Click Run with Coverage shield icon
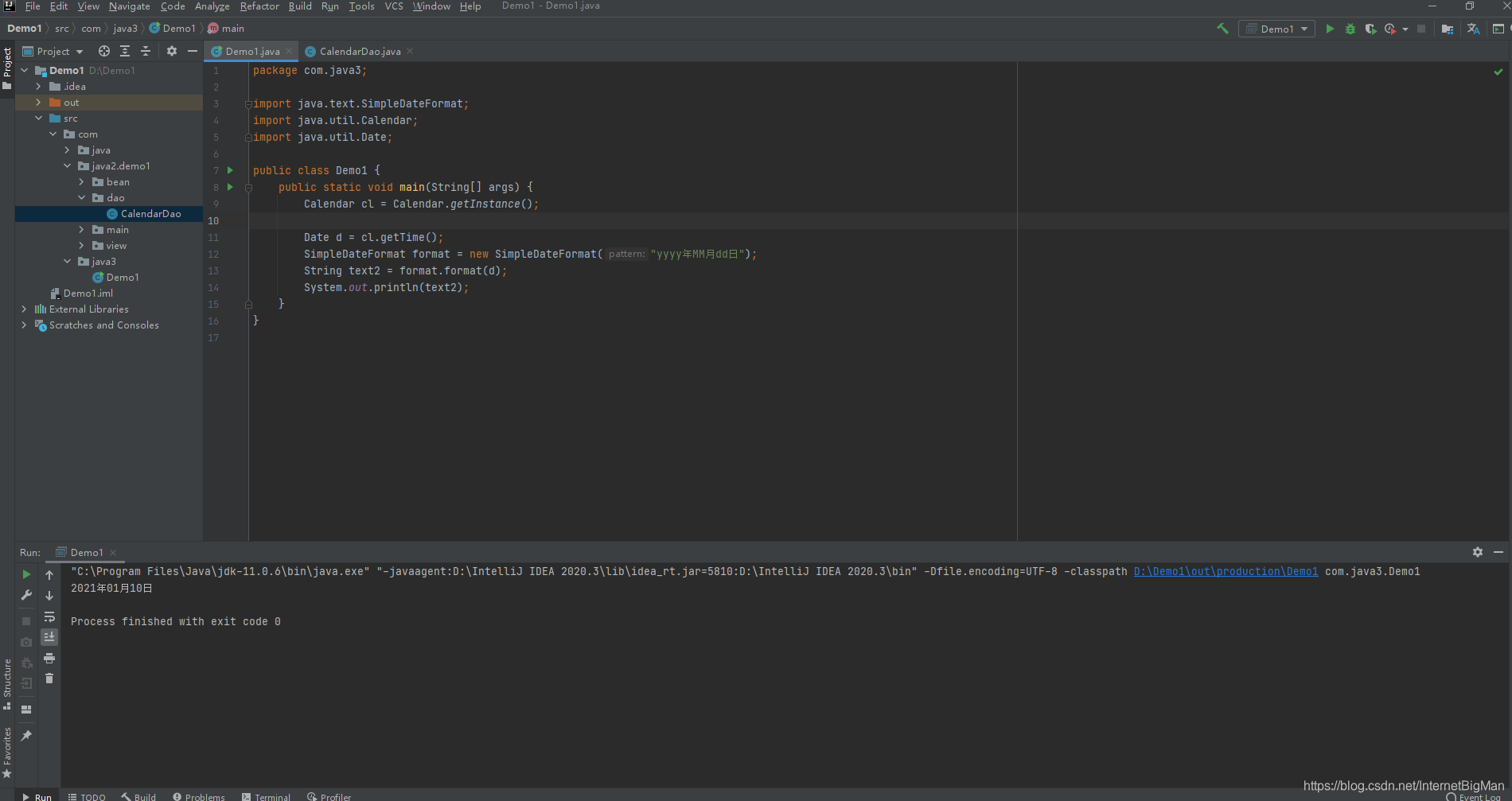Image resolution: width=1512 pixels, height=801 pixels. coord(1370,29)
